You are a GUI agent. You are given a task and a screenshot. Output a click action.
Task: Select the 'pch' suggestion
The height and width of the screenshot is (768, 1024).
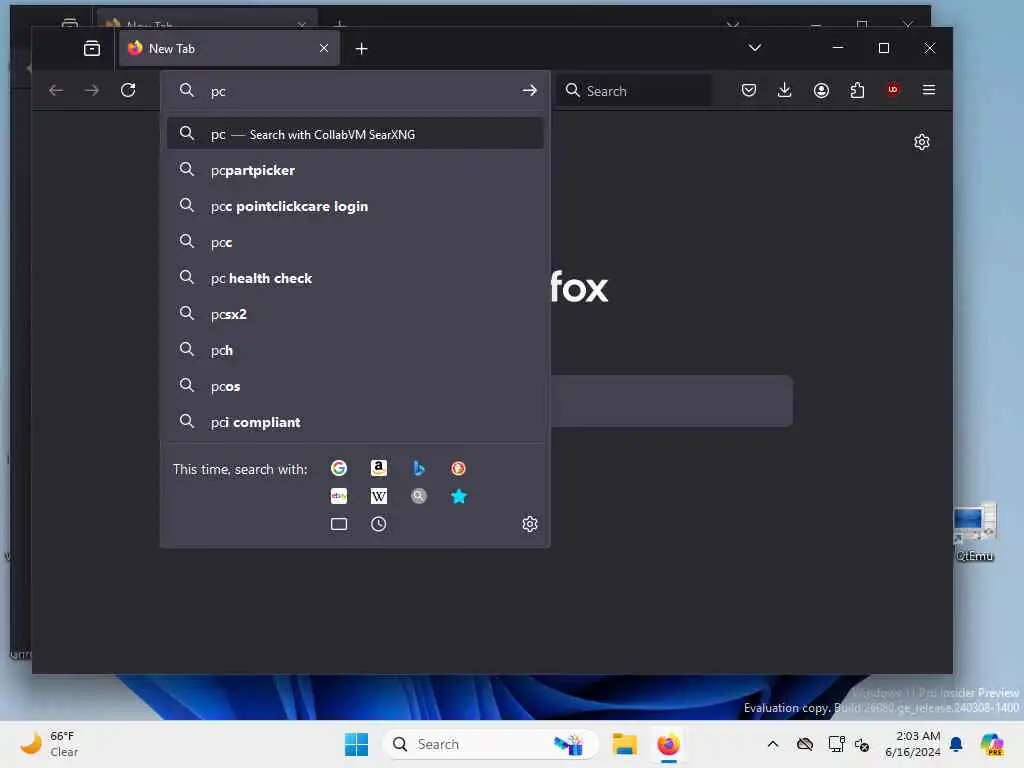click(x=355, y=350)
